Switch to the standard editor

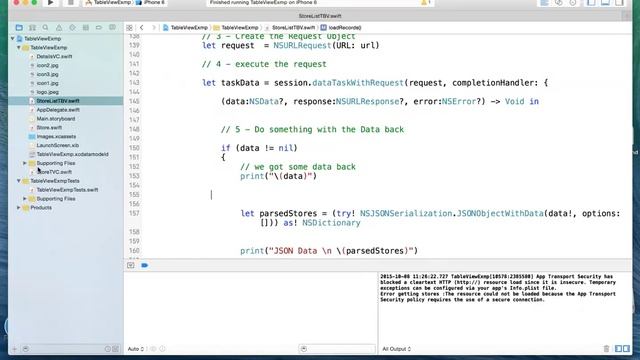point(544,2)
